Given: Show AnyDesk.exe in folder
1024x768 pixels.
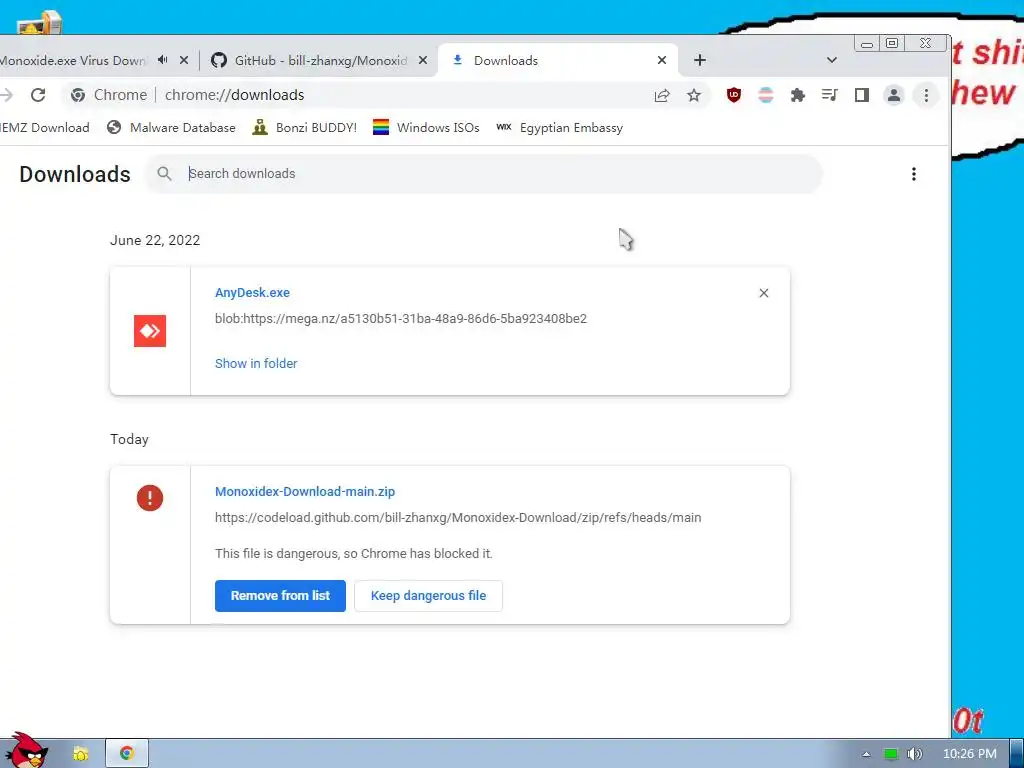Looking at the screenshot, I should [x=256, y=364].
